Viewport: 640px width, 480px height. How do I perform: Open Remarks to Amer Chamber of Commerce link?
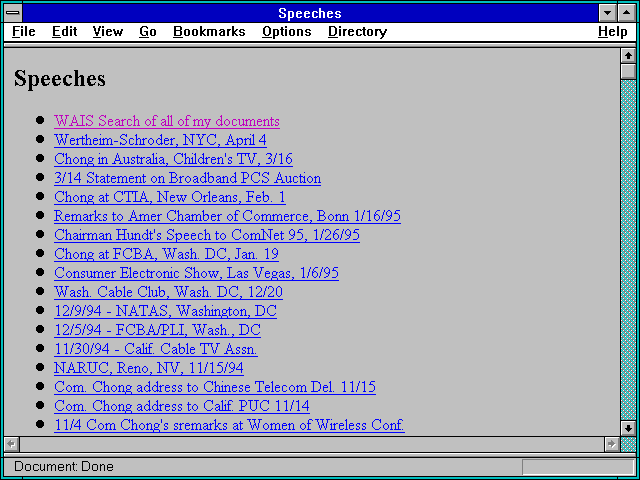coord(227,216)
